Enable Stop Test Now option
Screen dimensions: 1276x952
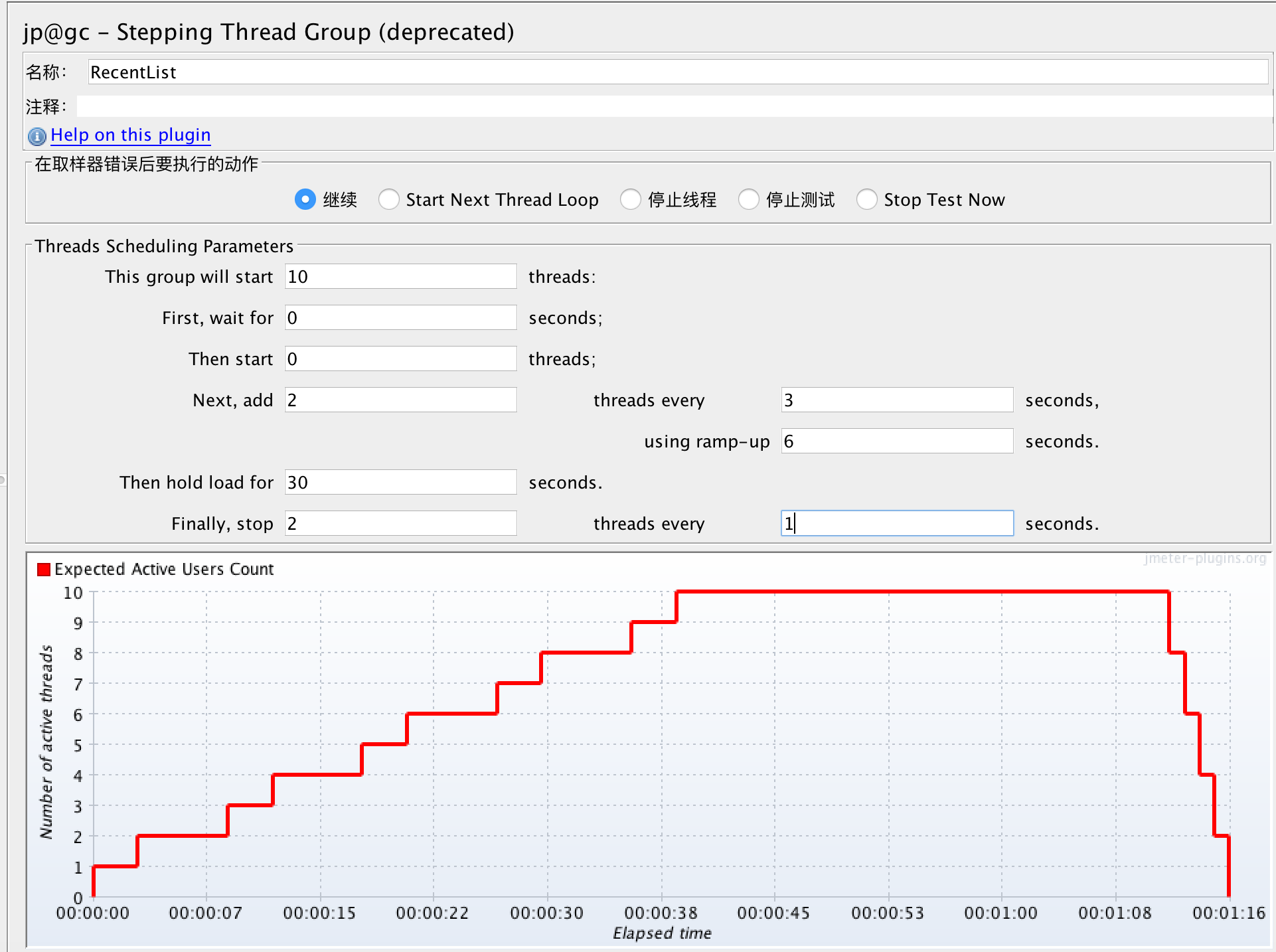coord(867,199)
